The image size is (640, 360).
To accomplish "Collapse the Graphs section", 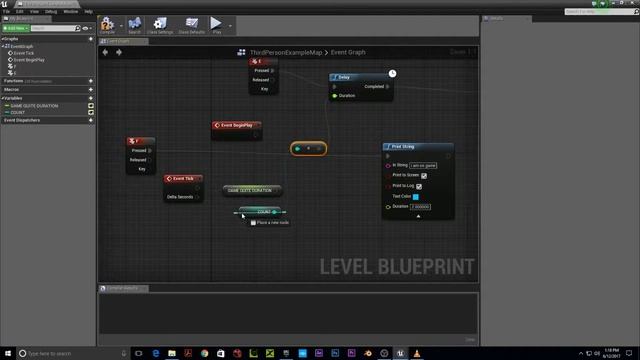I will (x=2, y=39).
